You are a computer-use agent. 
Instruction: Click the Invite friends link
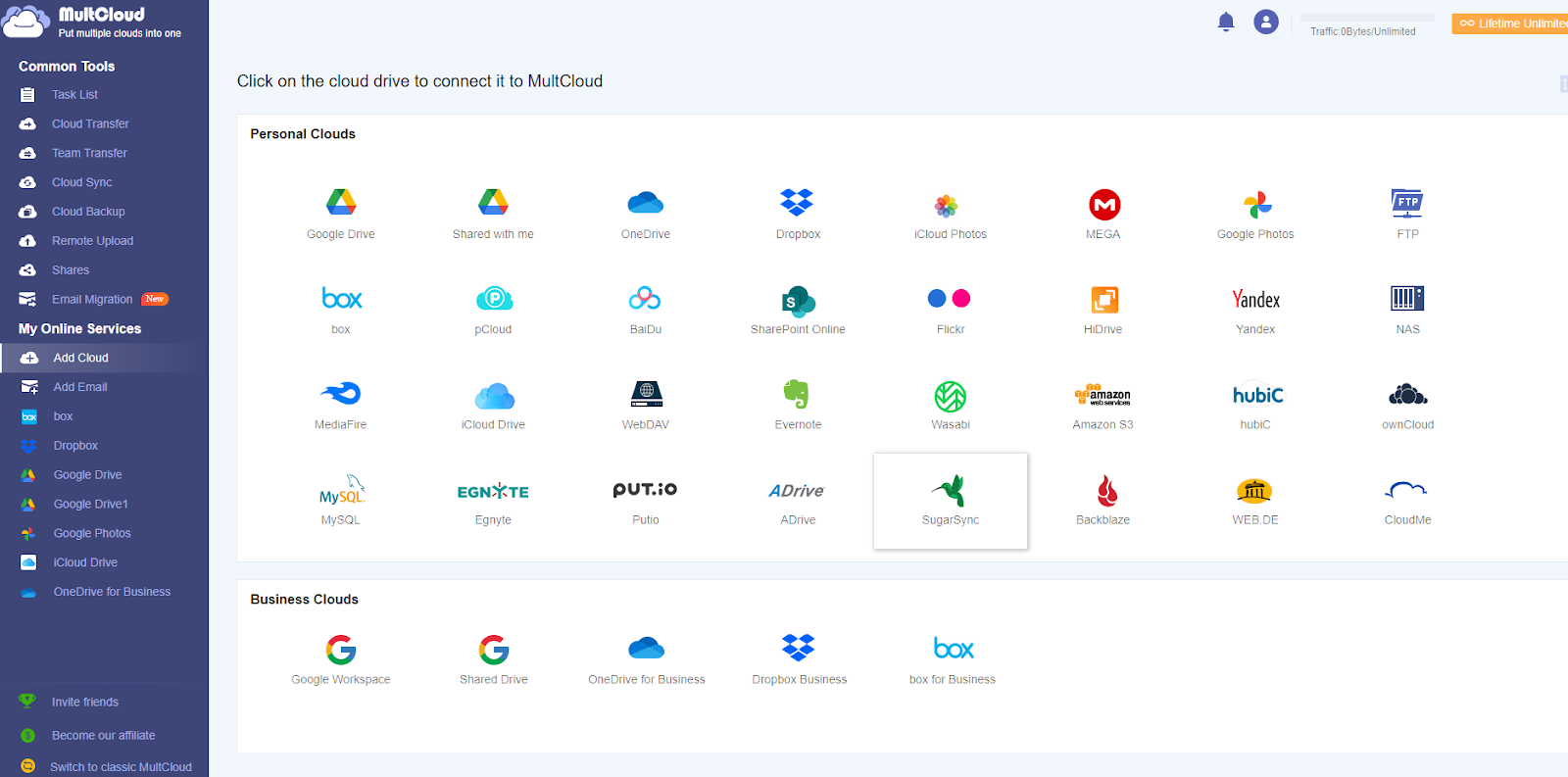84,703
